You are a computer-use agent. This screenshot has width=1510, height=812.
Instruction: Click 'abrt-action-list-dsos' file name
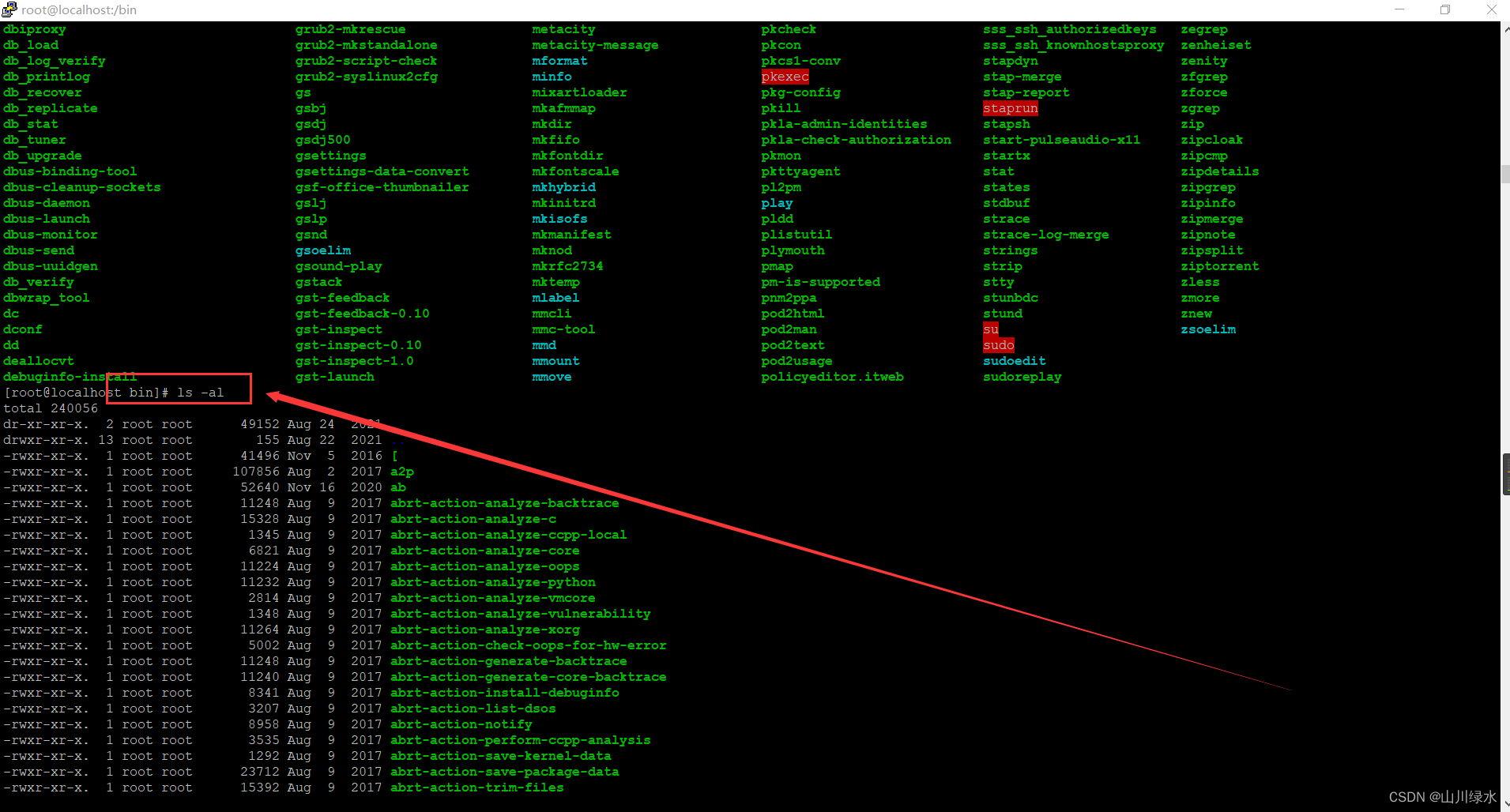click(x=473, y=709)
